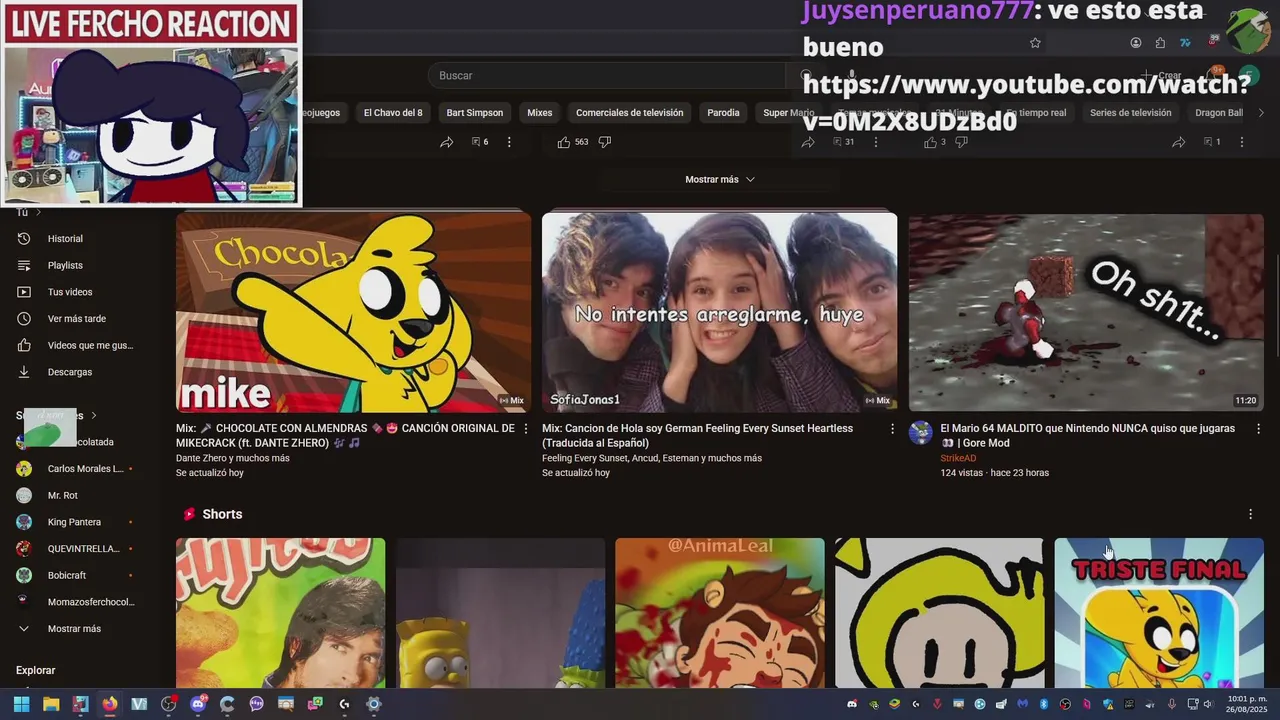Dislike the post with 563 likes
The image size is (1280, 720).
tap(604, 142)
